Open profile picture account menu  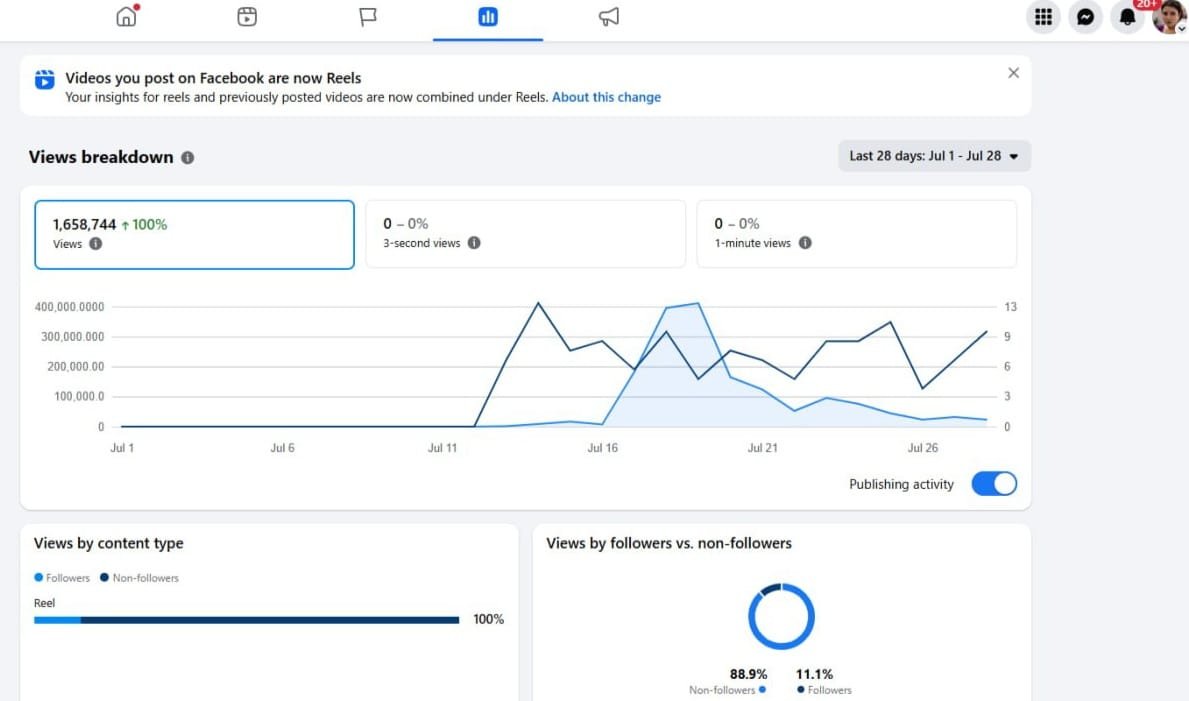point(1169,17)
